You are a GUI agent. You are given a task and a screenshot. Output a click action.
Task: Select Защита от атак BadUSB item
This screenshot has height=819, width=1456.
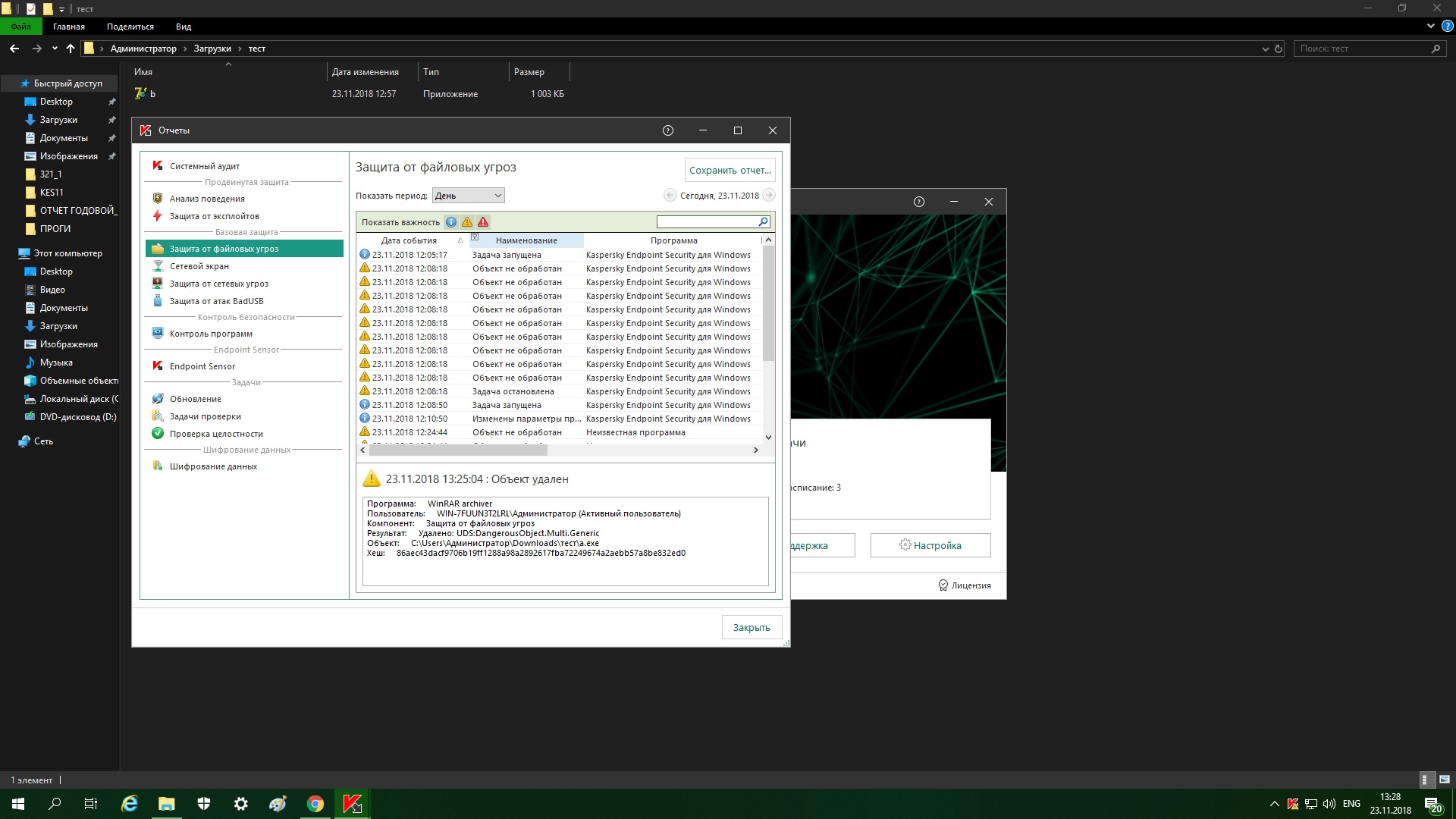point(216,301)
